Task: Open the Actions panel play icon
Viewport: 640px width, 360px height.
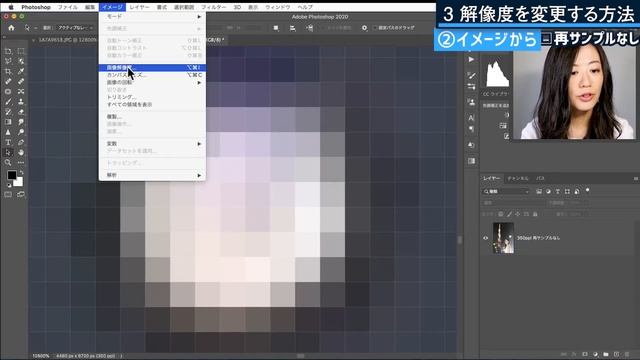Action: pos(471,60)
